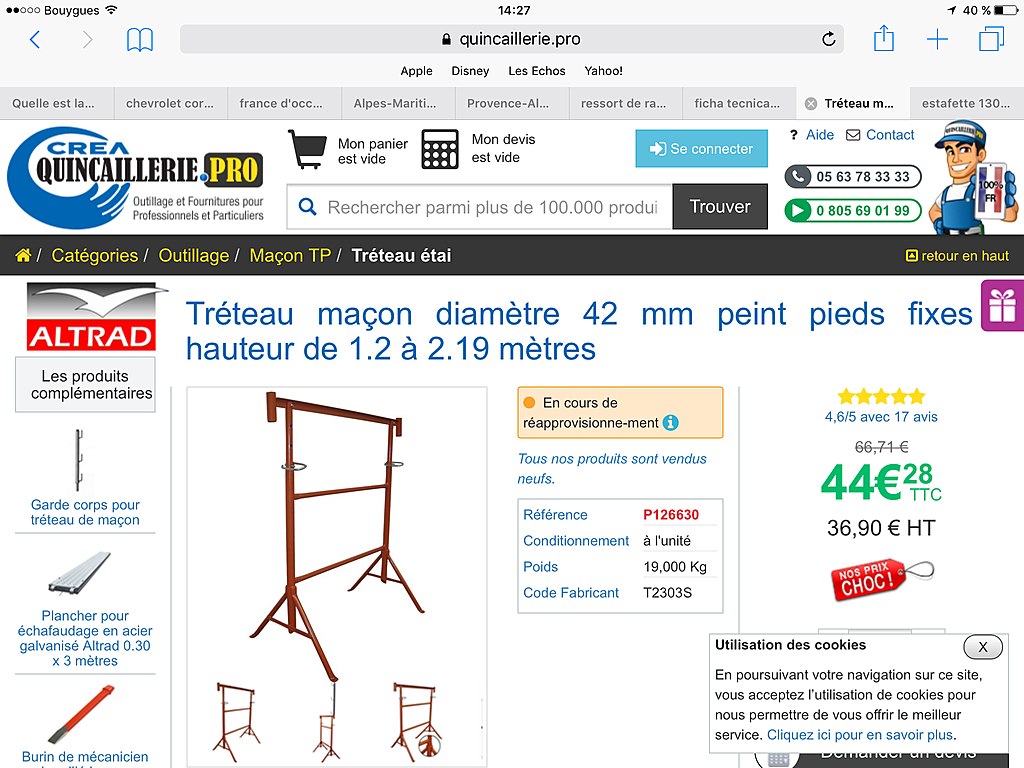Switch to the chevrolet cor... tab
Screen dimensions: 1024x768
(x=170, y=103)
